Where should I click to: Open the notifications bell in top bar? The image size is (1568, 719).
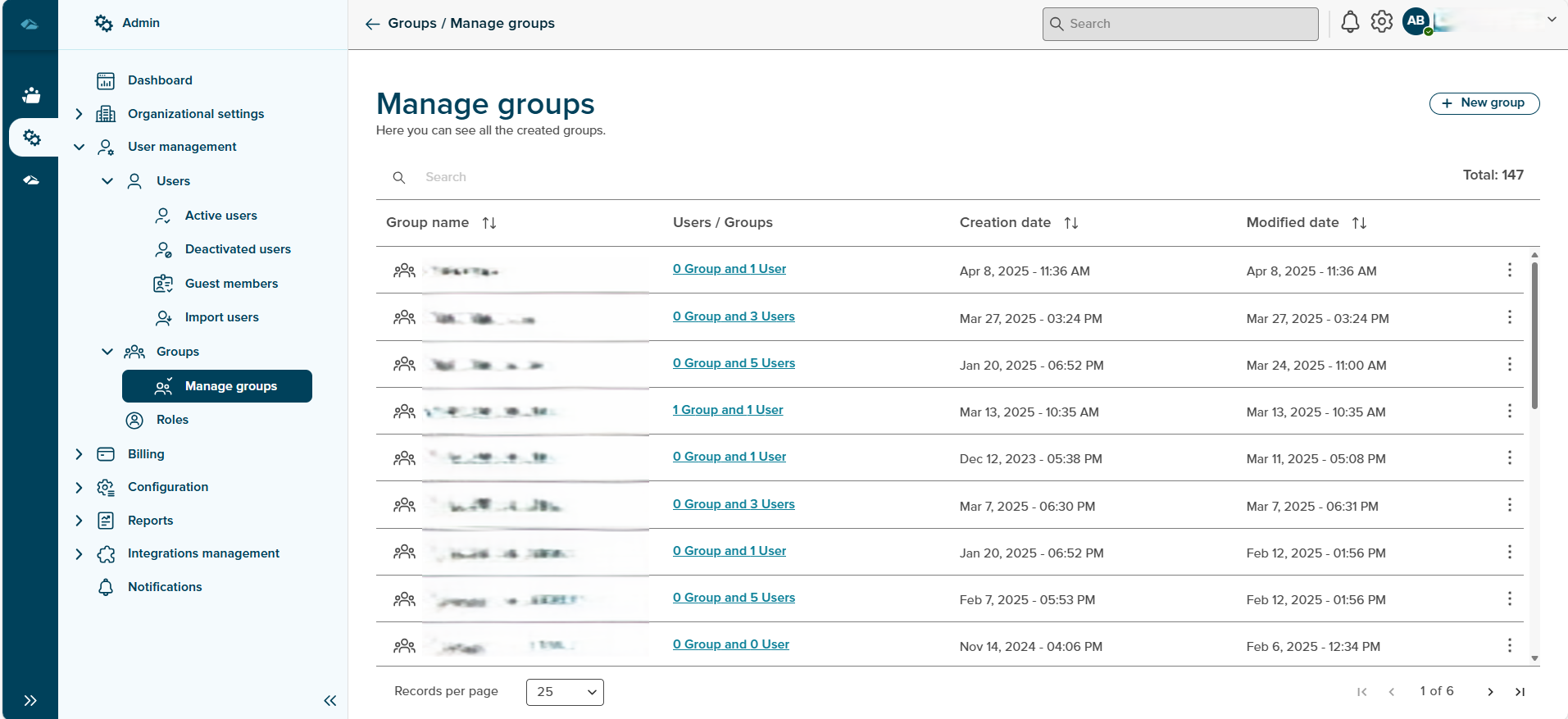pyautogui.click(x=1350, y=22)
